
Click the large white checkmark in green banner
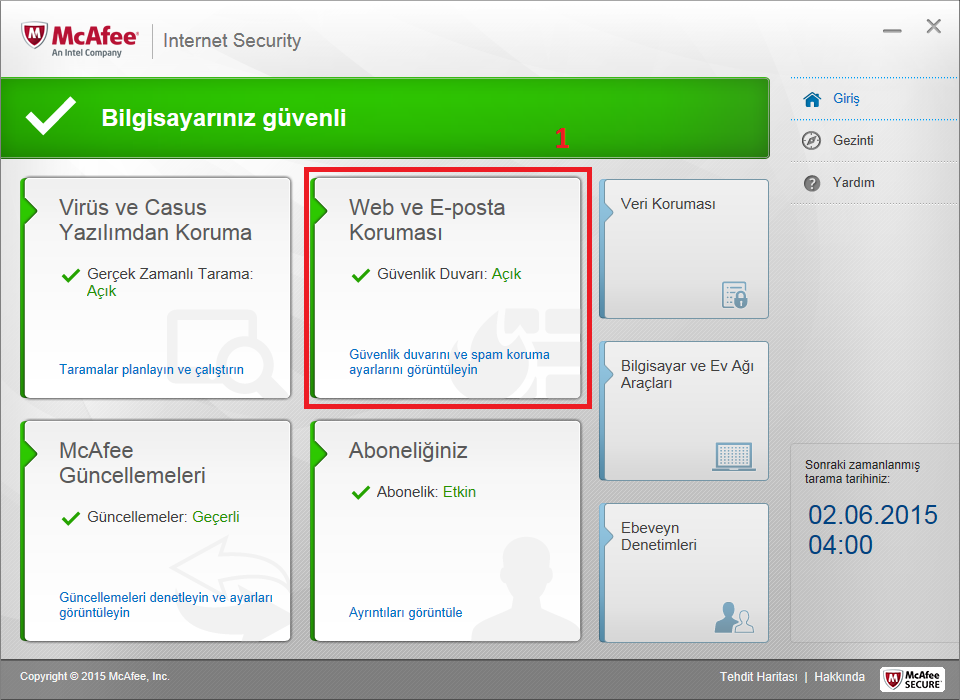50,115
